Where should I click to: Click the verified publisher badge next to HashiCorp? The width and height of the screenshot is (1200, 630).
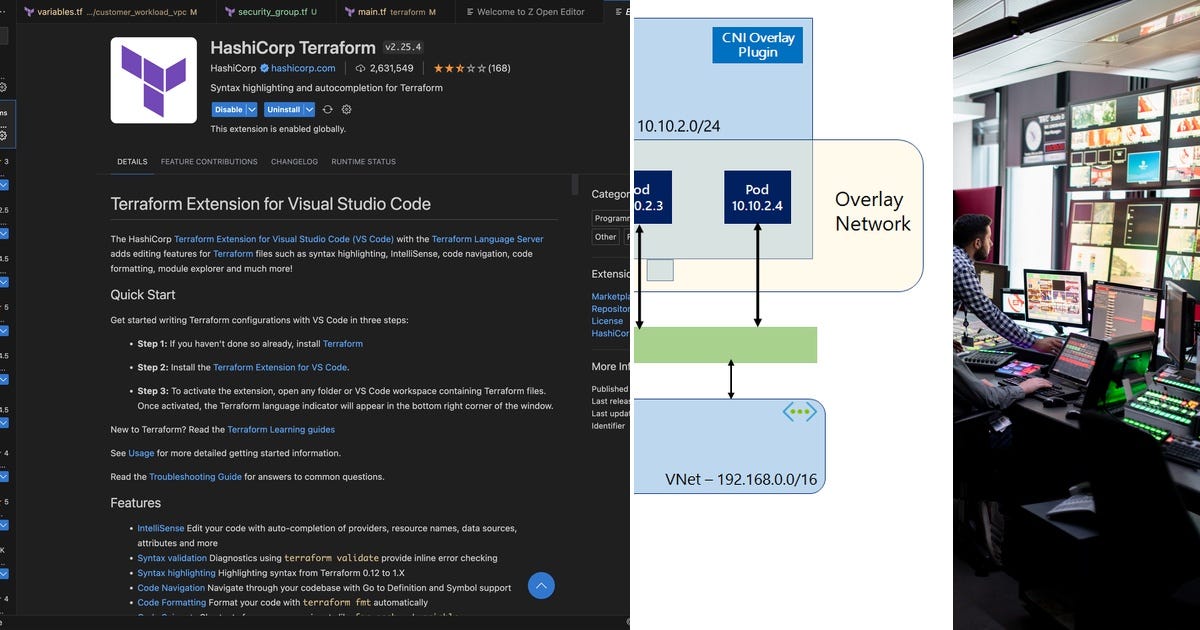click(x=264, y=68)
